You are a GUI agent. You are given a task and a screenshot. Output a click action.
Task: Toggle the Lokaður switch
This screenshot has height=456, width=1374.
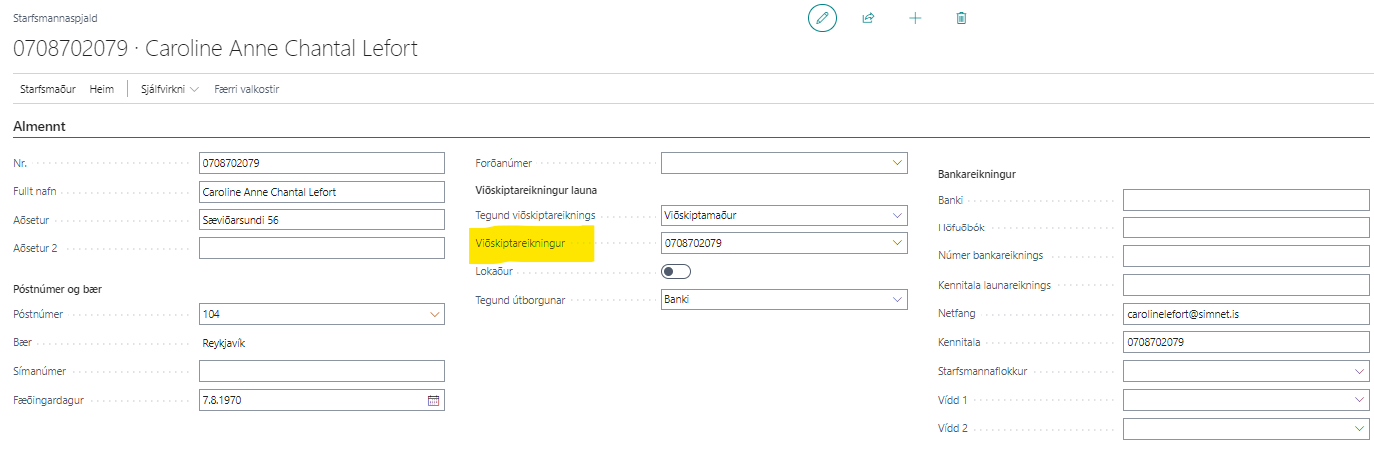click(676, 271)
